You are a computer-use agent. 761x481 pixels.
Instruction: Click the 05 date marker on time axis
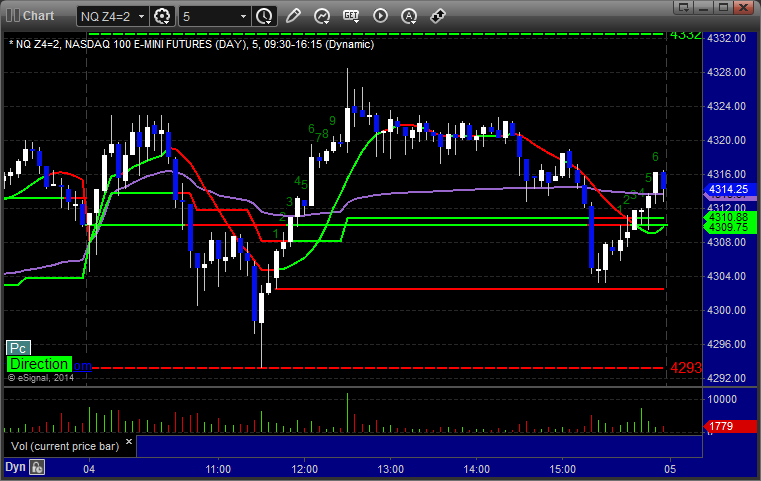670,469
